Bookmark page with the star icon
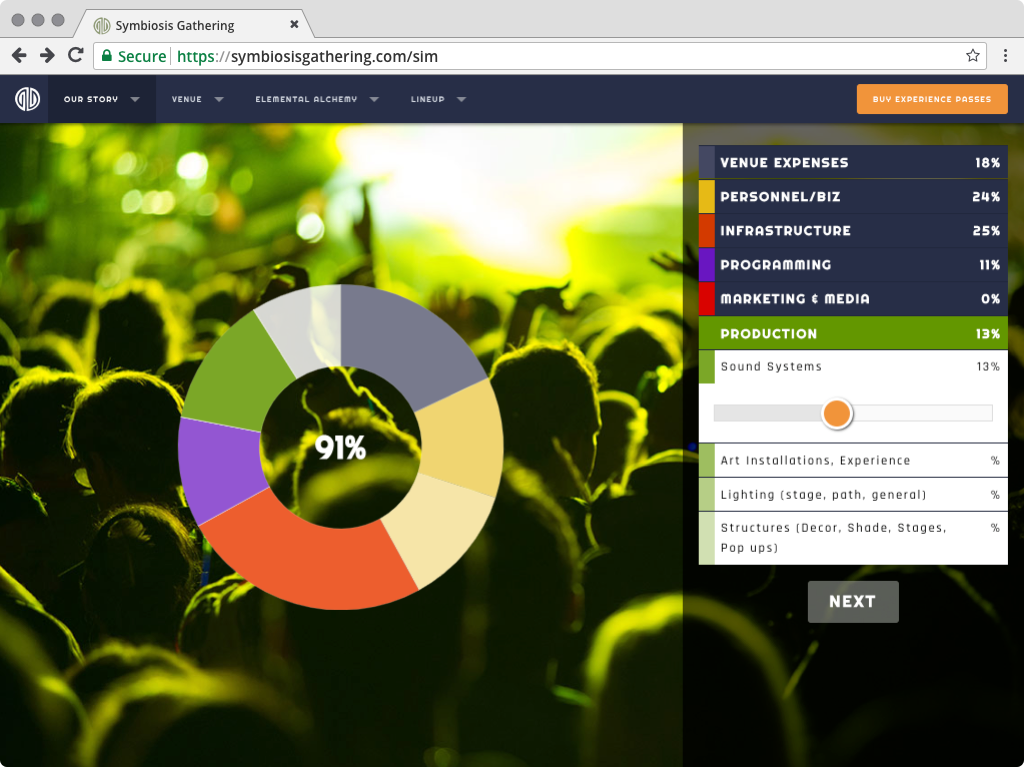This screenshot has height=767, width=1024. tap(972, 56)
